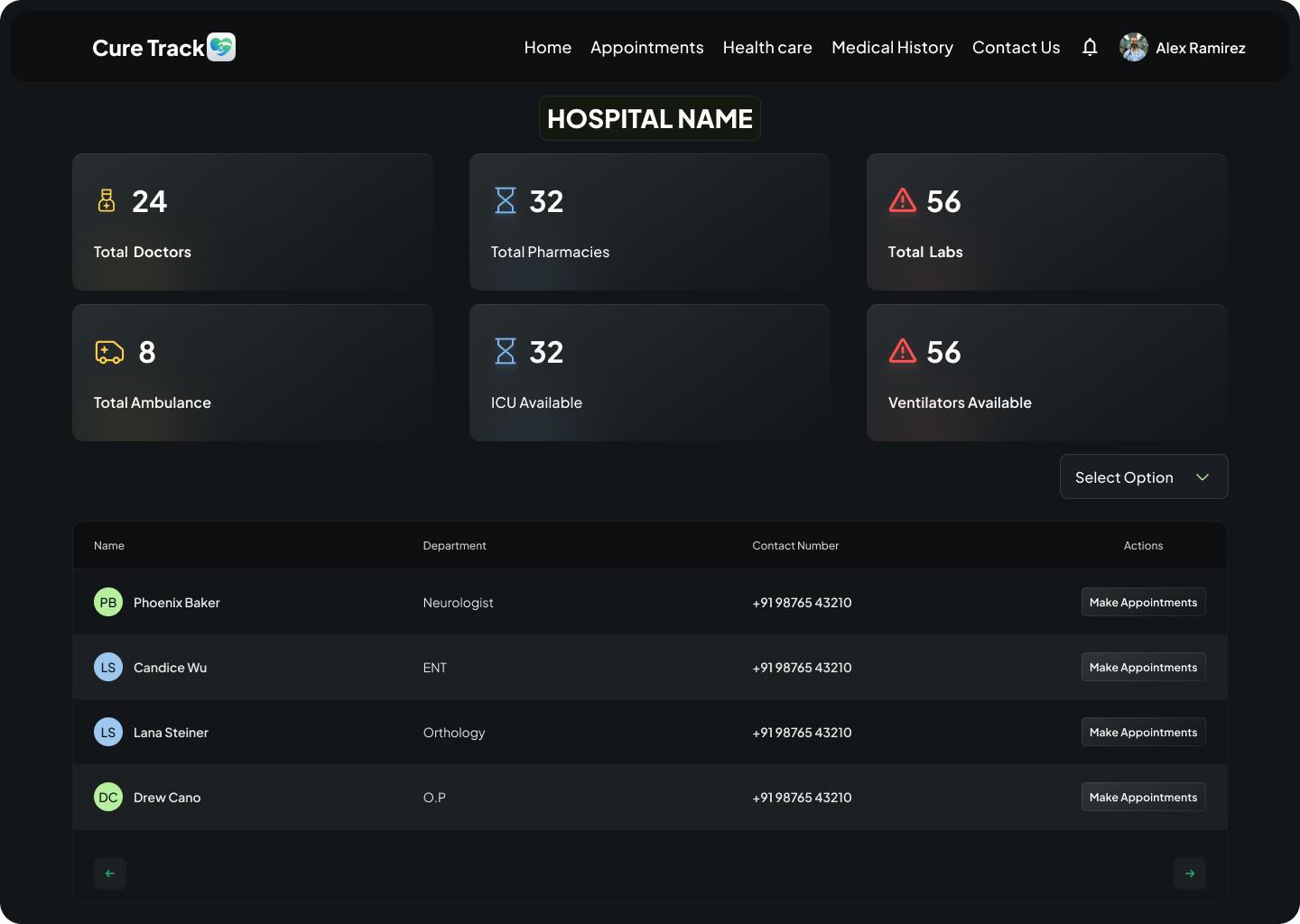
Task: Open Contact Us in navigation
Action: [1017, 47]
